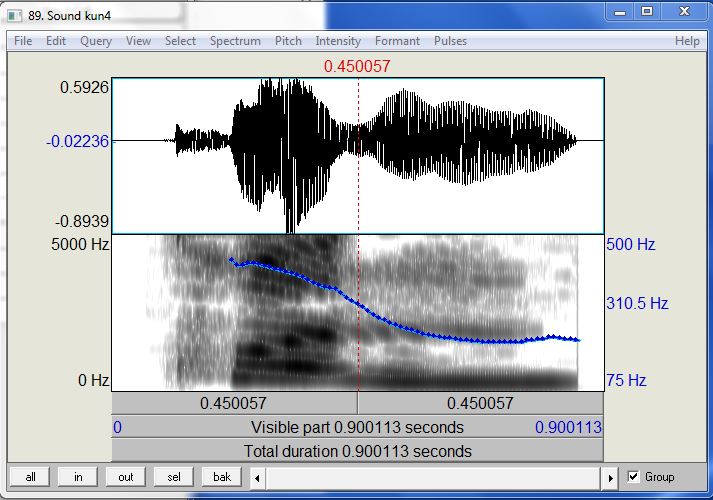Click the blue 0.900113 end time label
This screenshot has width=713, height=500.
point(568,427)
